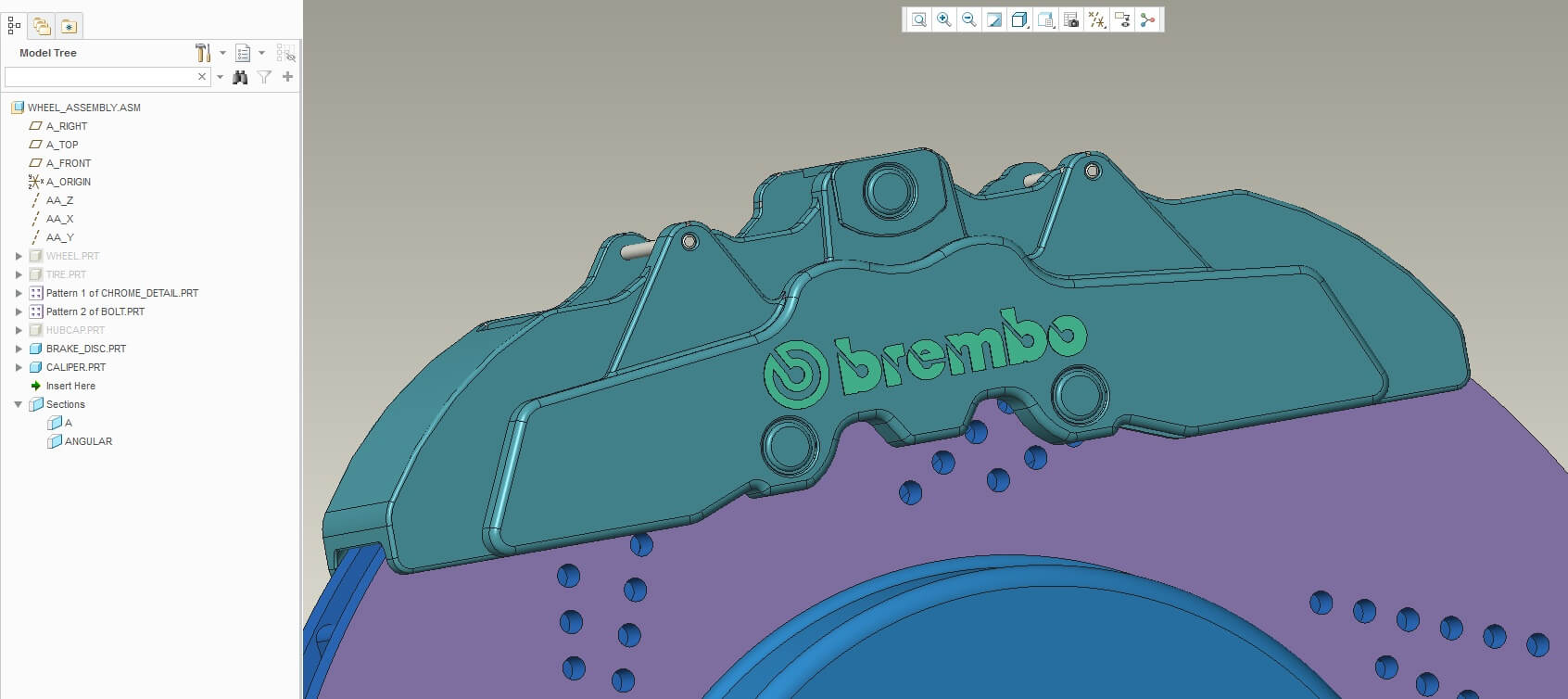Select the ANGULAR cross section
This screenshot has width=1568, height=699.
pyautogui.click(x=89, y=441)
